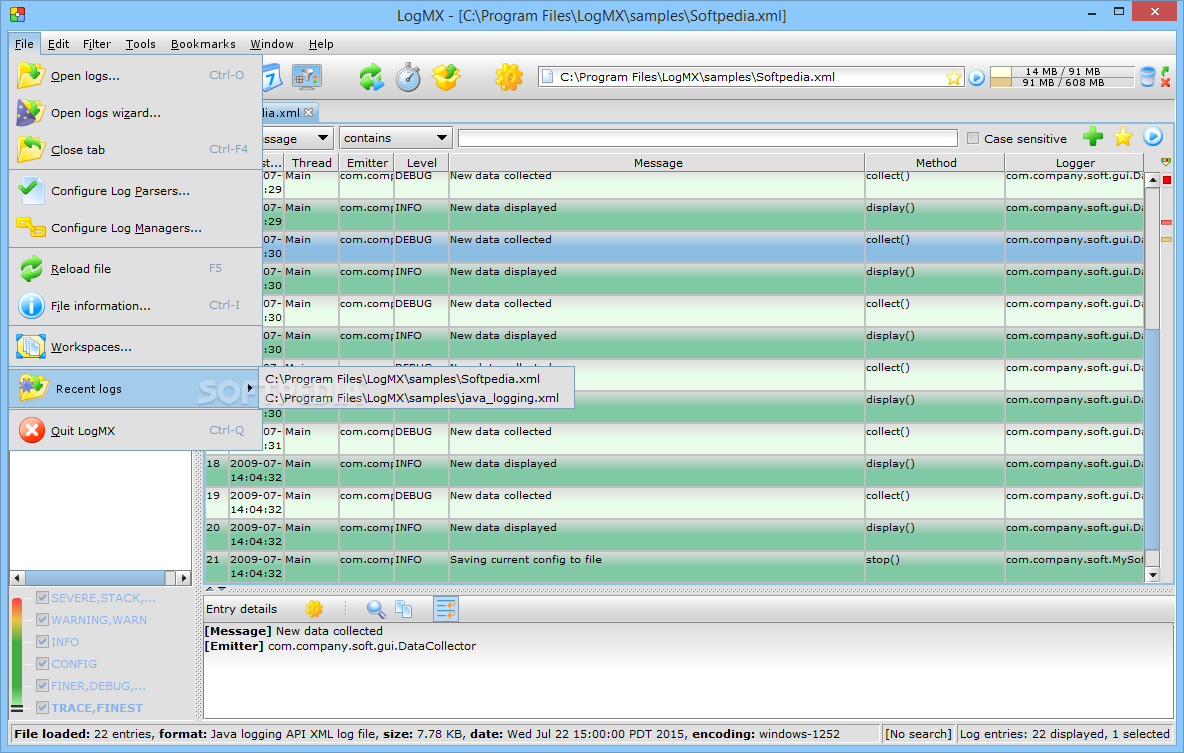The width and height of the screenshot is (1184, 753).
Task: Open 'Configure Log Managers...'
Action: click(x=135, y=227)
